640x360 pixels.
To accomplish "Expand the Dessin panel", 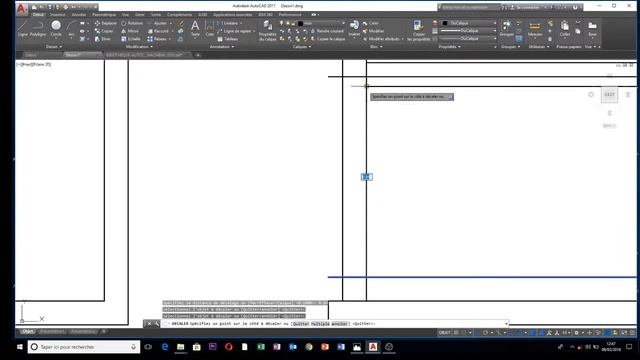I will pyautogui.click(x=54, y=47).
